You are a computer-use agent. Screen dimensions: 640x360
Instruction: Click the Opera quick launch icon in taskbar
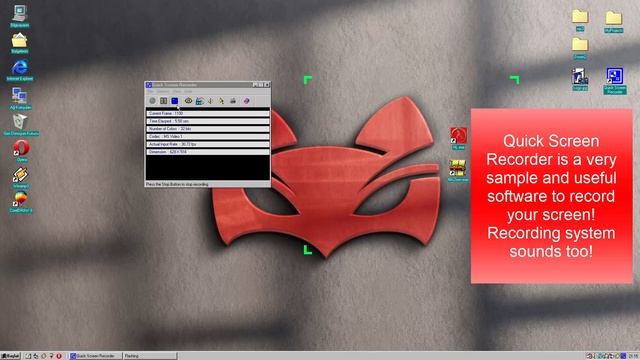[59, 356]
